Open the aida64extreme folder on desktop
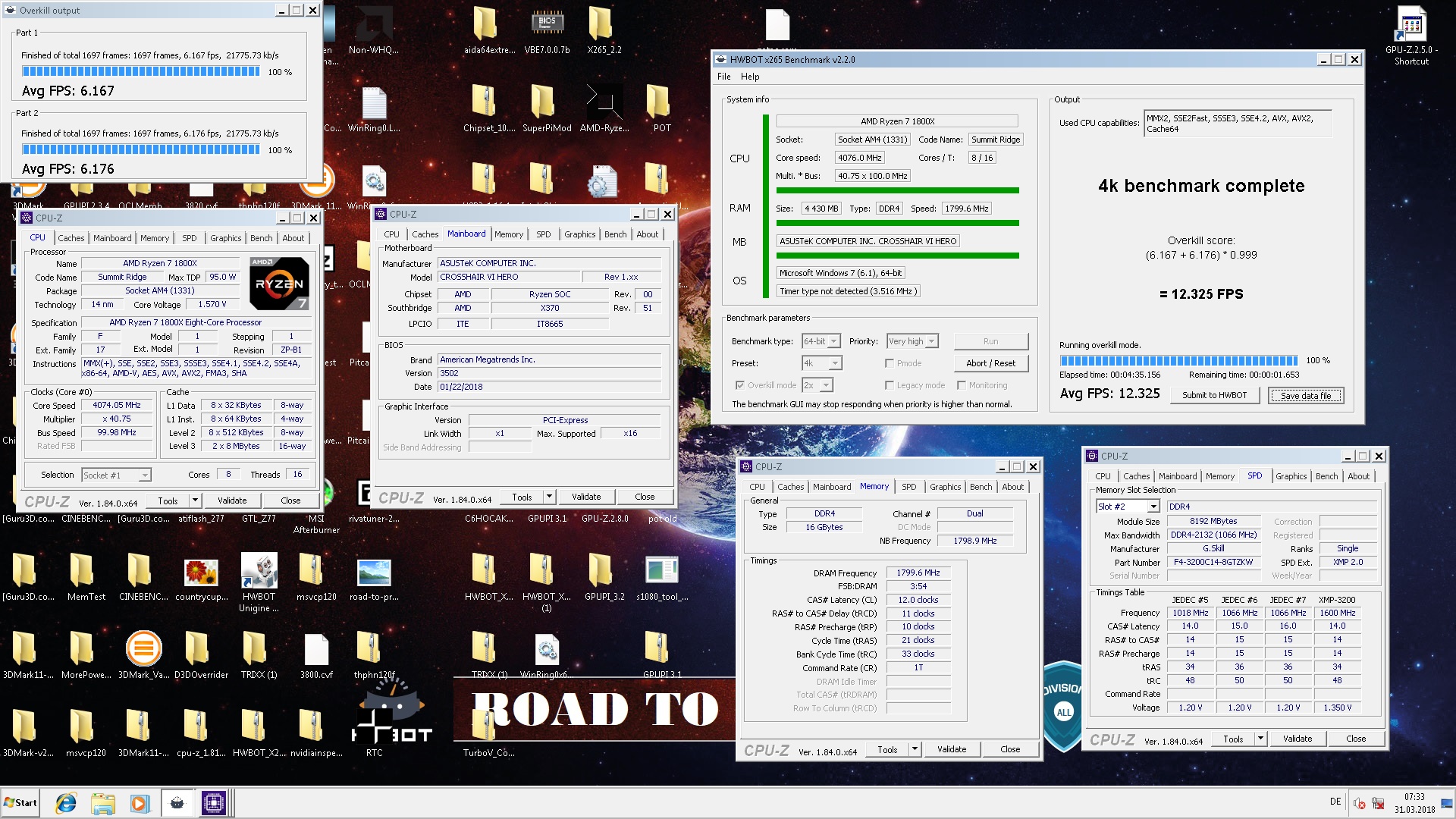Screen dimensions: 1456x819 488,30
